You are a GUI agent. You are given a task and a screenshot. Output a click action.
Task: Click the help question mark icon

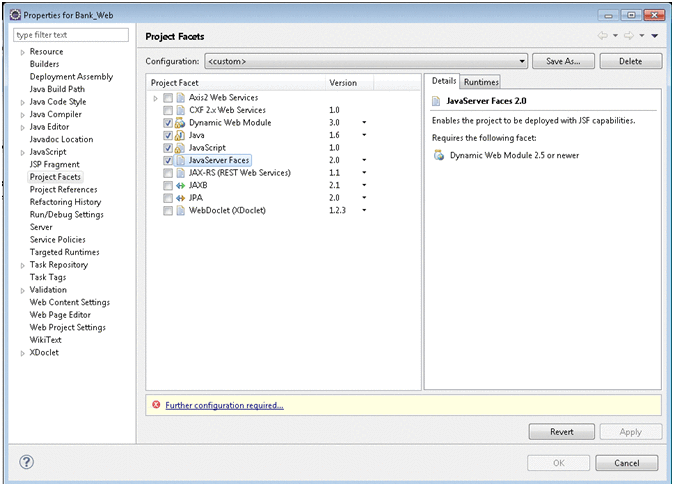(27, 462)
